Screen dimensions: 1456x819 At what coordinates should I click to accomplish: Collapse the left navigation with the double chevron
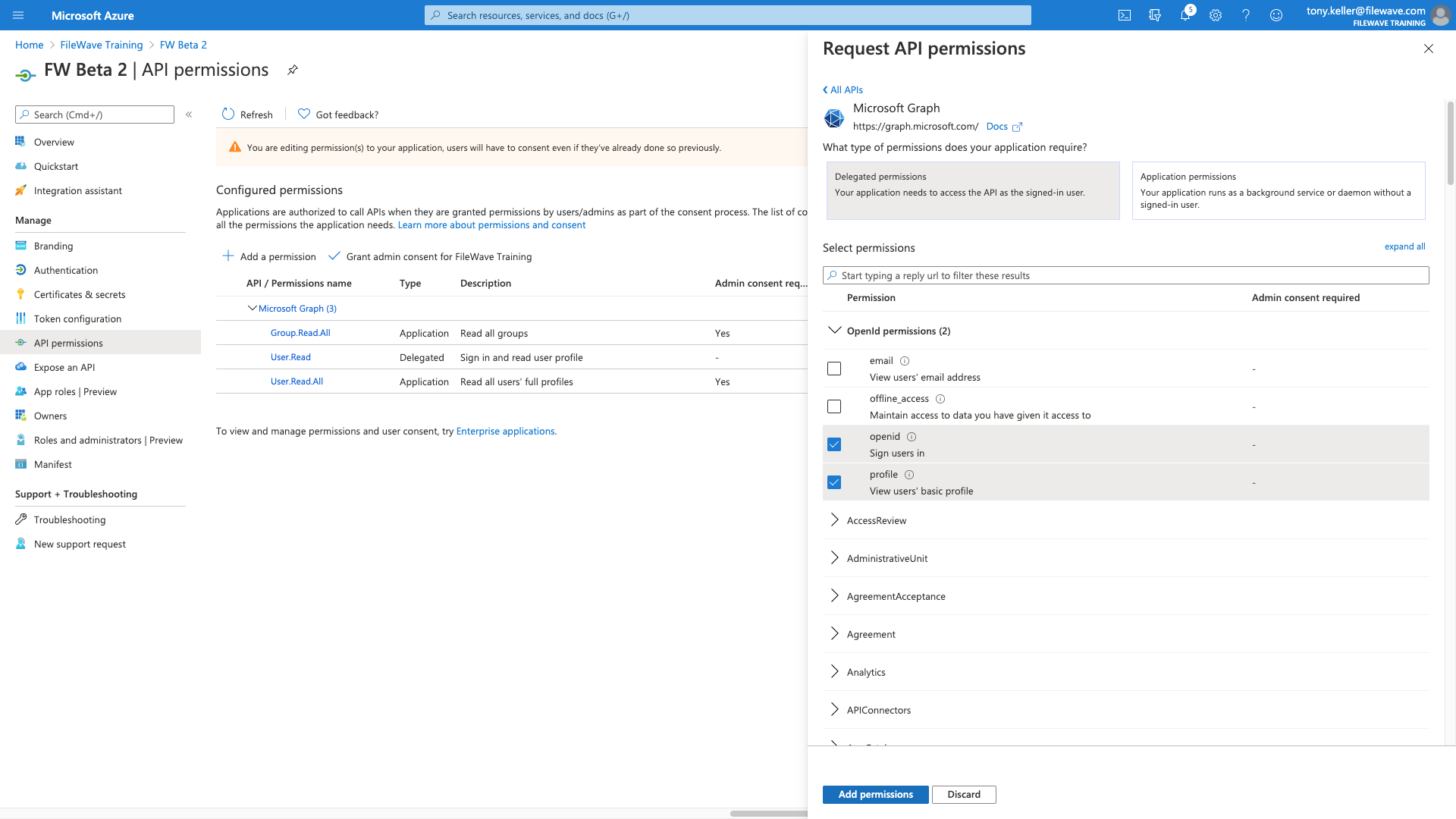tap(189, 115)
